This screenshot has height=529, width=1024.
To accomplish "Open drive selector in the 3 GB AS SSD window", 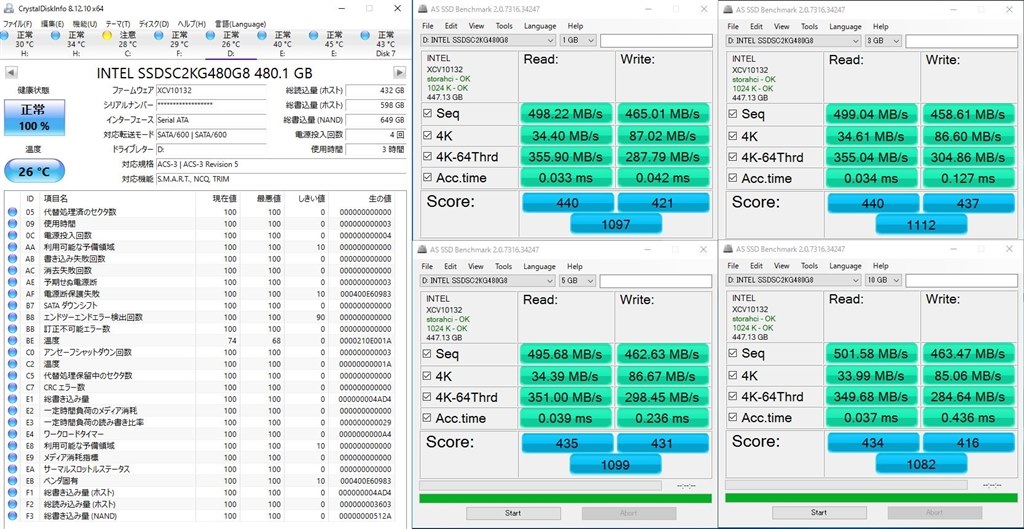I will click(x=793, y=40).
